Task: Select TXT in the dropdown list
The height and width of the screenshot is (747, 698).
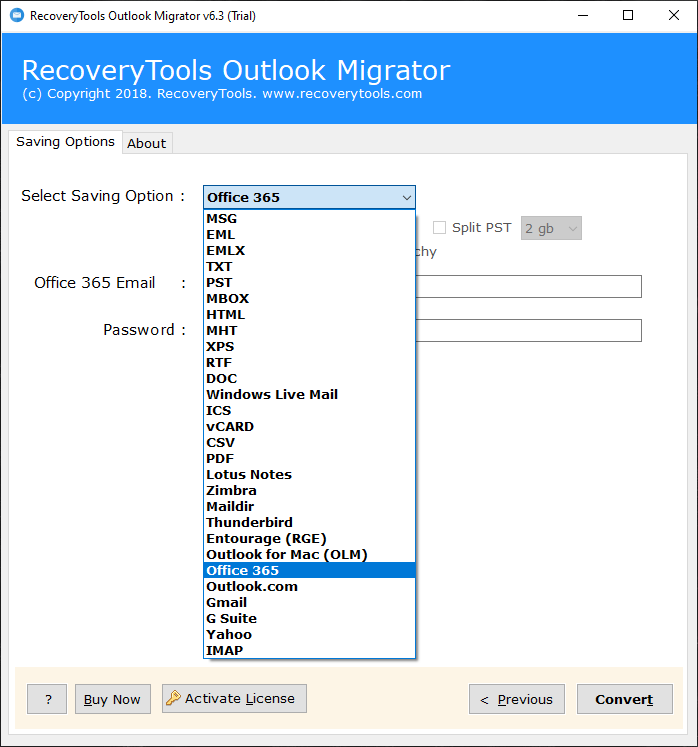Action: [x=309, y=267]
